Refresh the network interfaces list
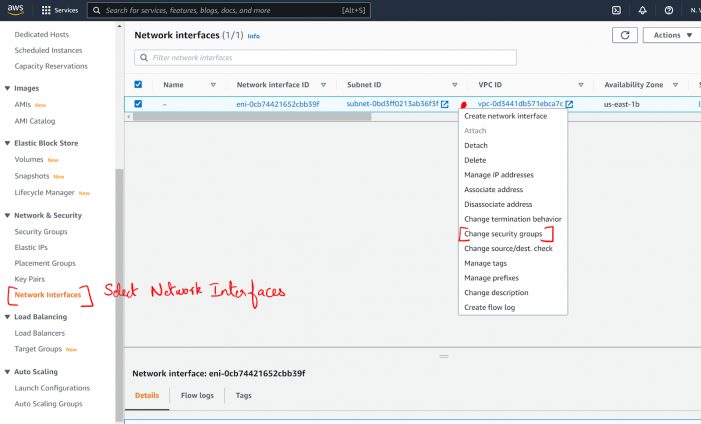The image size is (701, 424). (625, 35)
